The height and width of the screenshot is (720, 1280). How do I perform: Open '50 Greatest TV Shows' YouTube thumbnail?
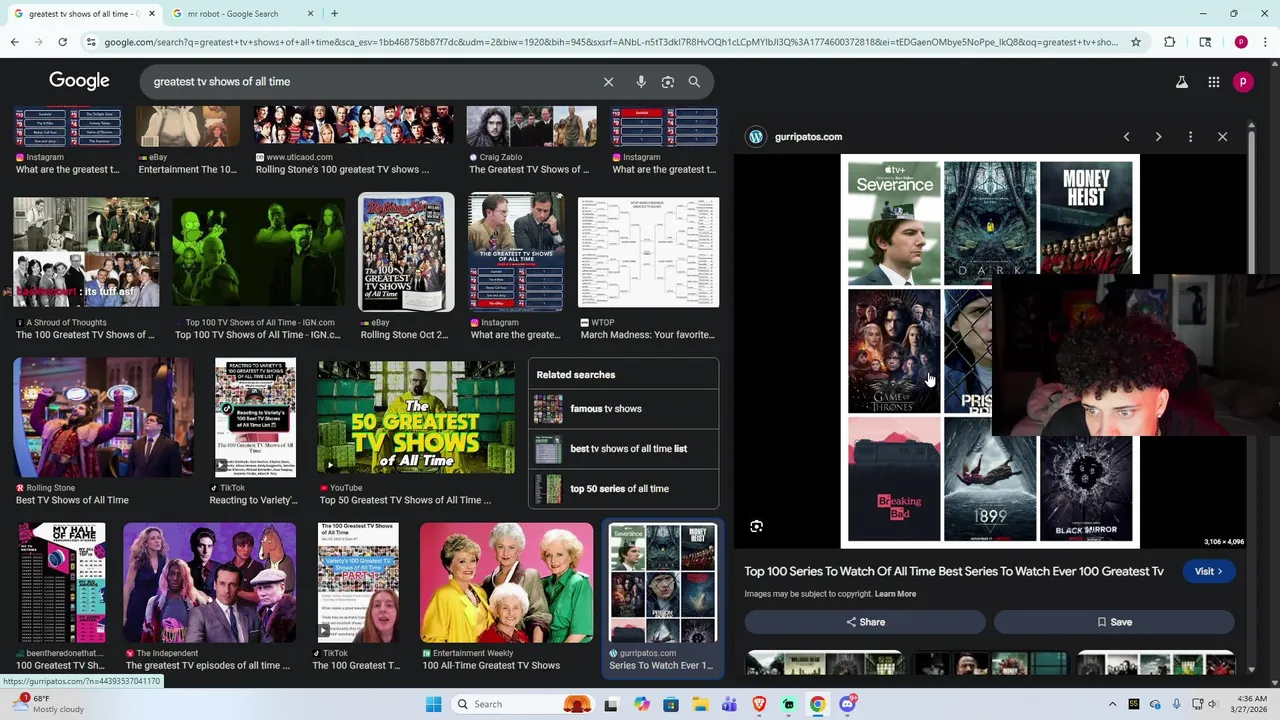416,416
